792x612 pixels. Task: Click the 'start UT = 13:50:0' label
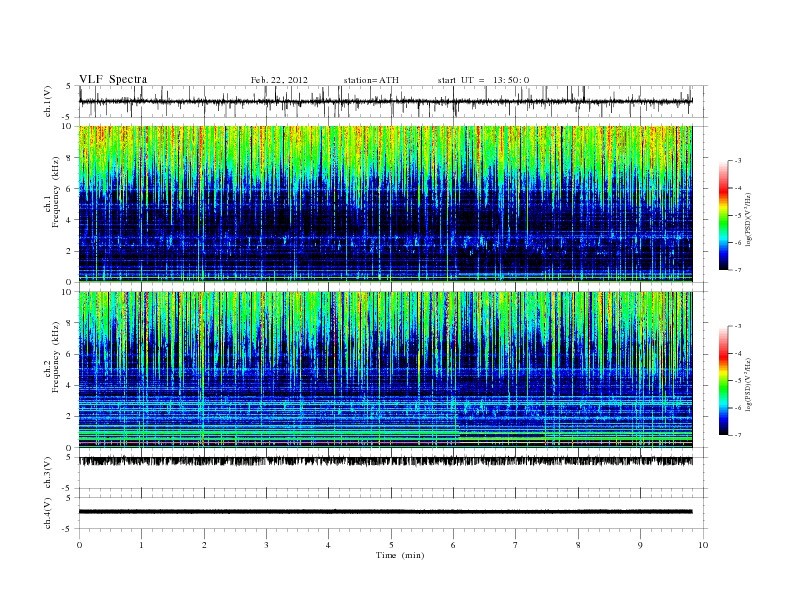(x=483, y=80)
